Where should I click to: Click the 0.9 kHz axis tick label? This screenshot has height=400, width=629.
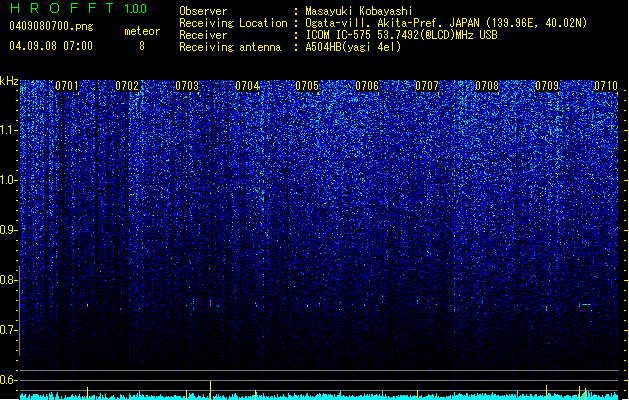[x=8, y=230]
